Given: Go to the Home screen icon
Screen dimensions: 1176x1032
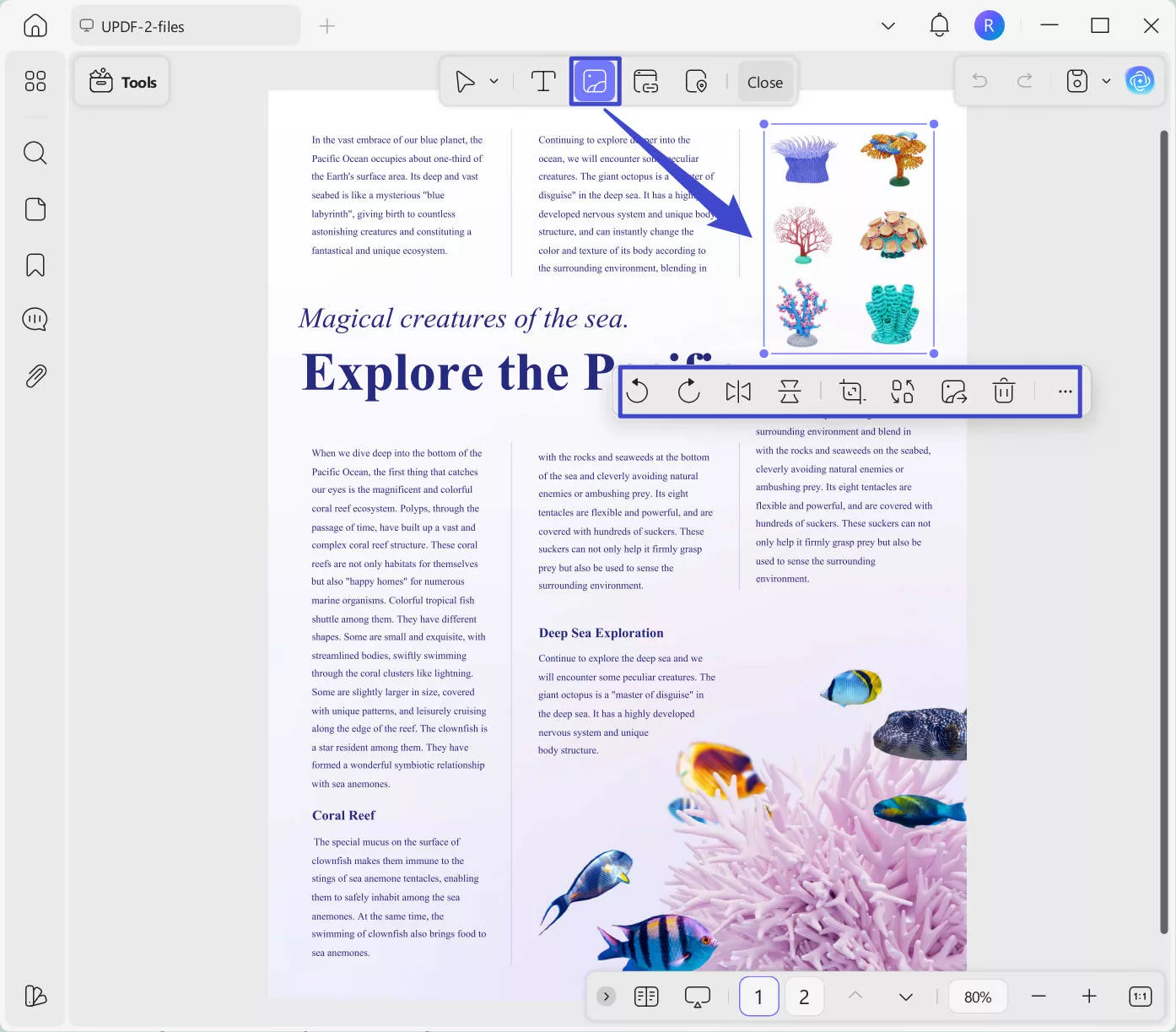Looking at the screenshot, I should click(x=35, y=26).
